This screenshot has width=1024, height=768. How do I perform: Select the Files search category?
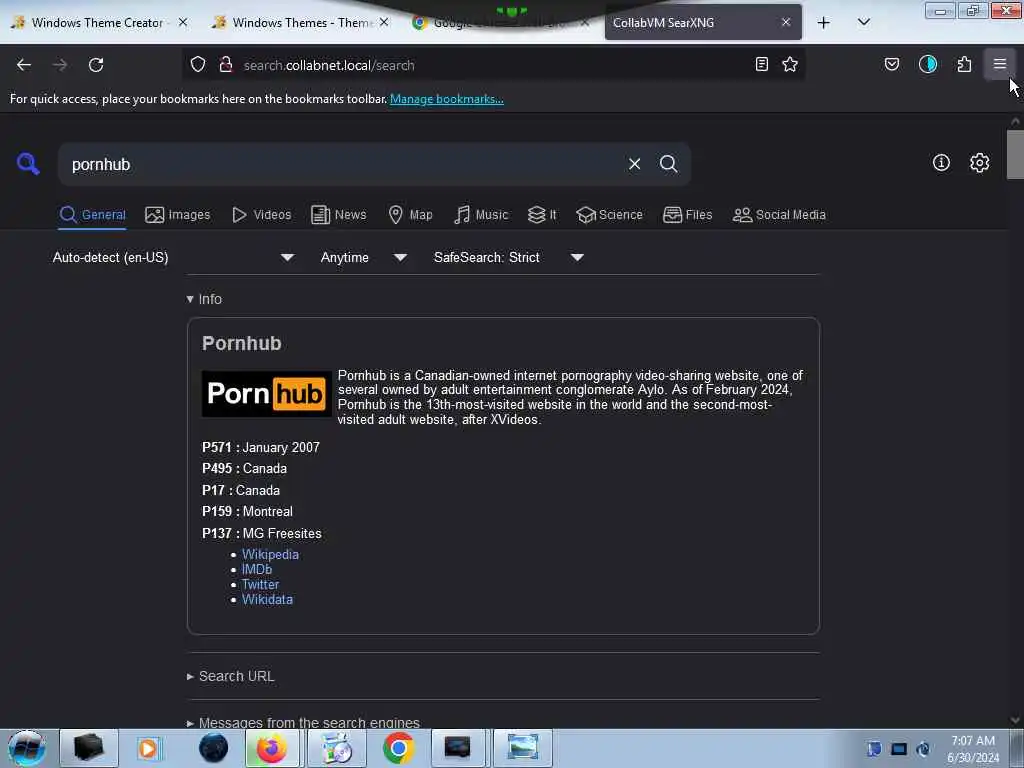coord(687,215)
